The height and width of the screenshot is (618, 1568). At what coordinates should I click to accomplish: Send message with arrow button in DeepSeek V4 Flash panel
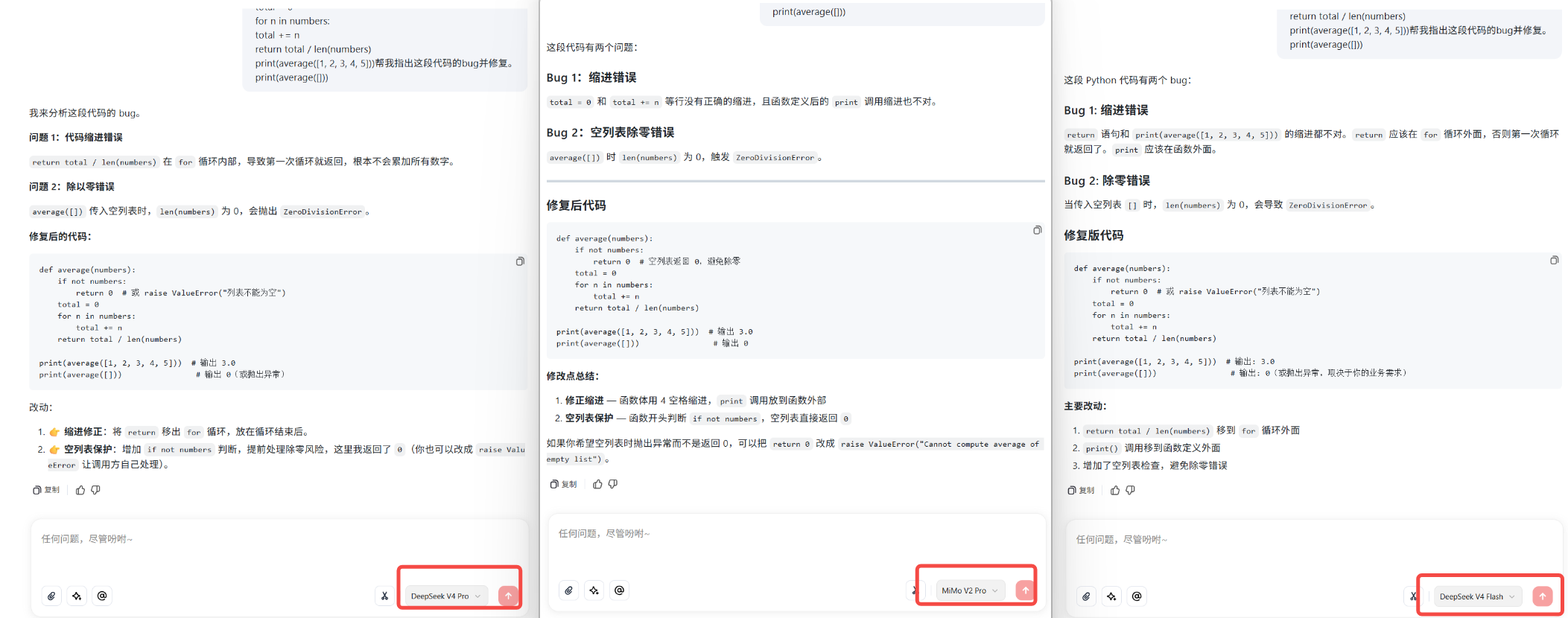click(1543, 596)
